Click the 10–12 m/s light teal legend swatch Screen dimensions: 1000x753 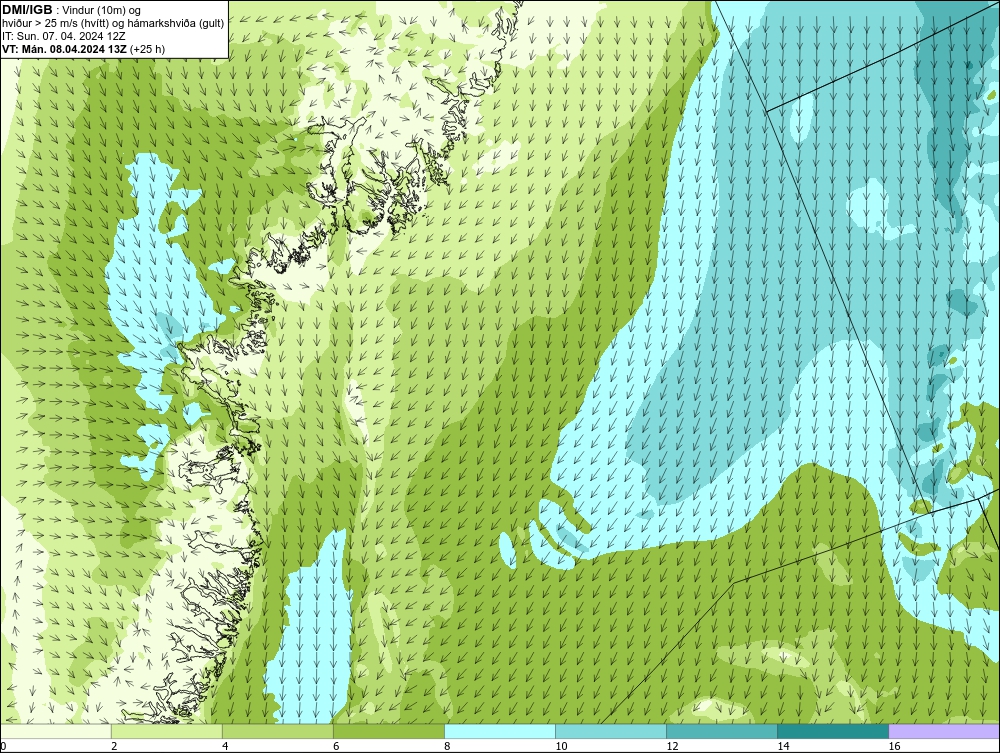[611, 731]
